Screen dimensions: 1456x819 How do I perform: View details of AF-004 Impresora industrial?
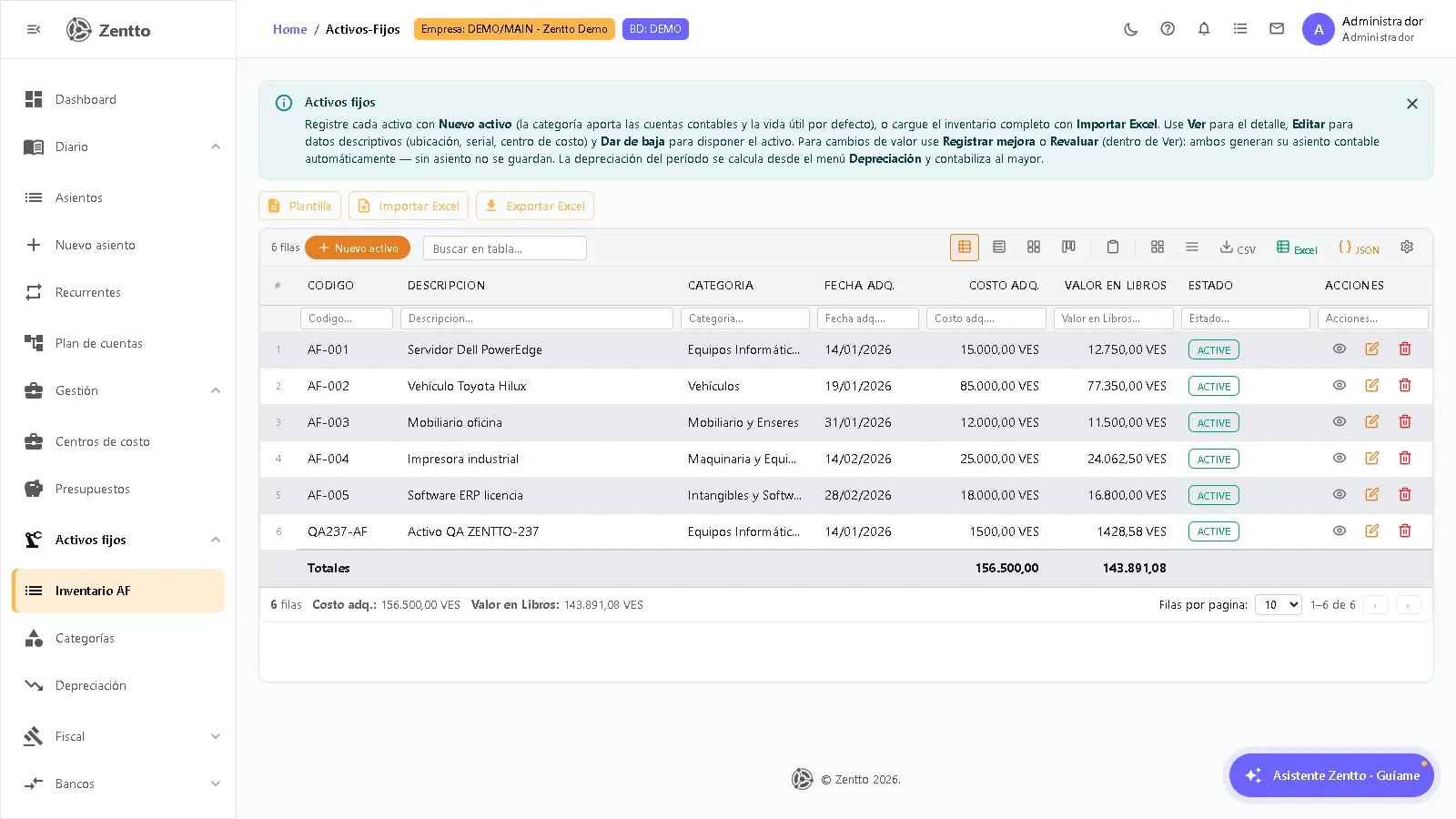coord(1340,458)
